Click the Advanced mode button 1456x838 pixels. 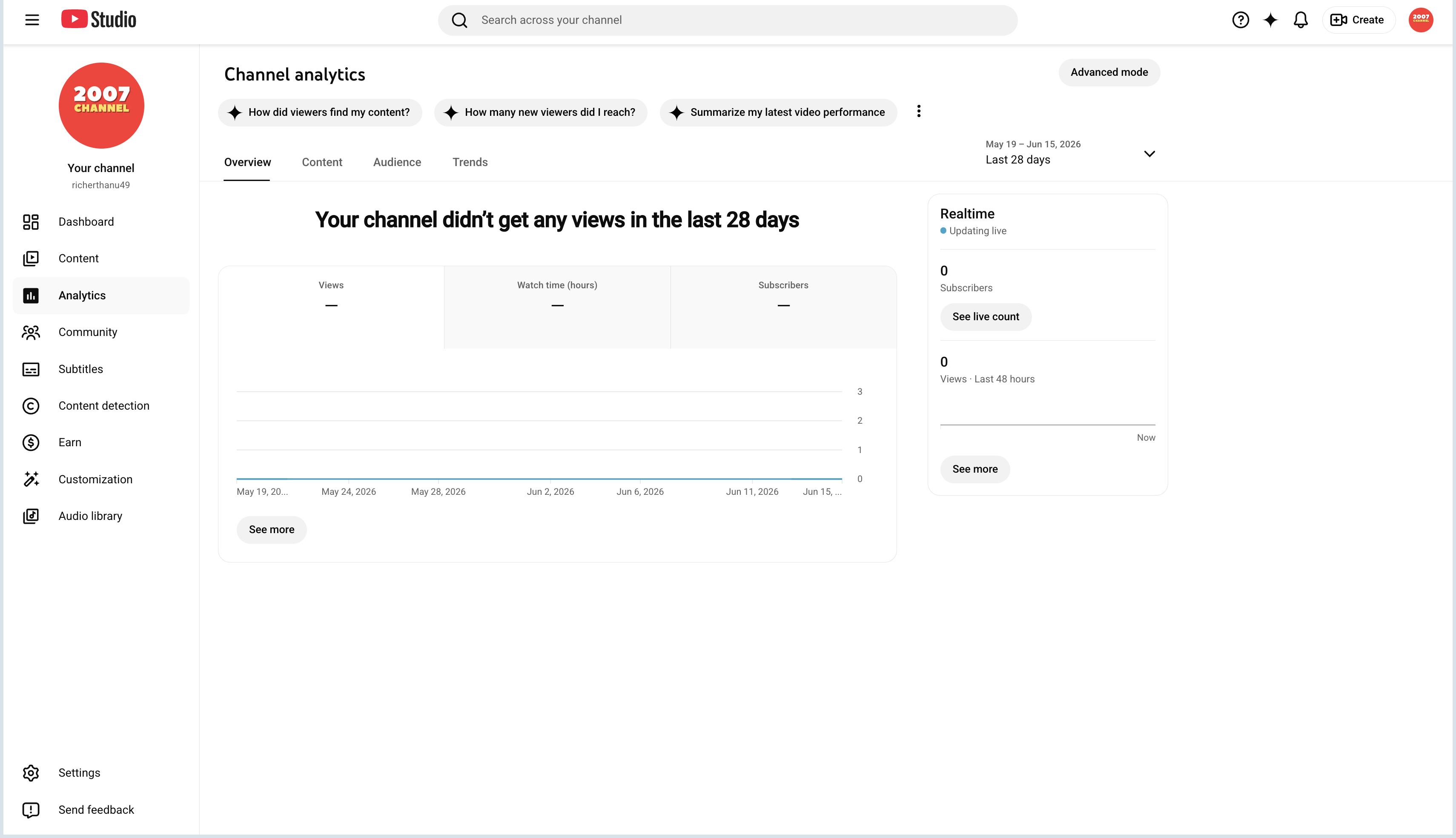(x=1109, y=72)
